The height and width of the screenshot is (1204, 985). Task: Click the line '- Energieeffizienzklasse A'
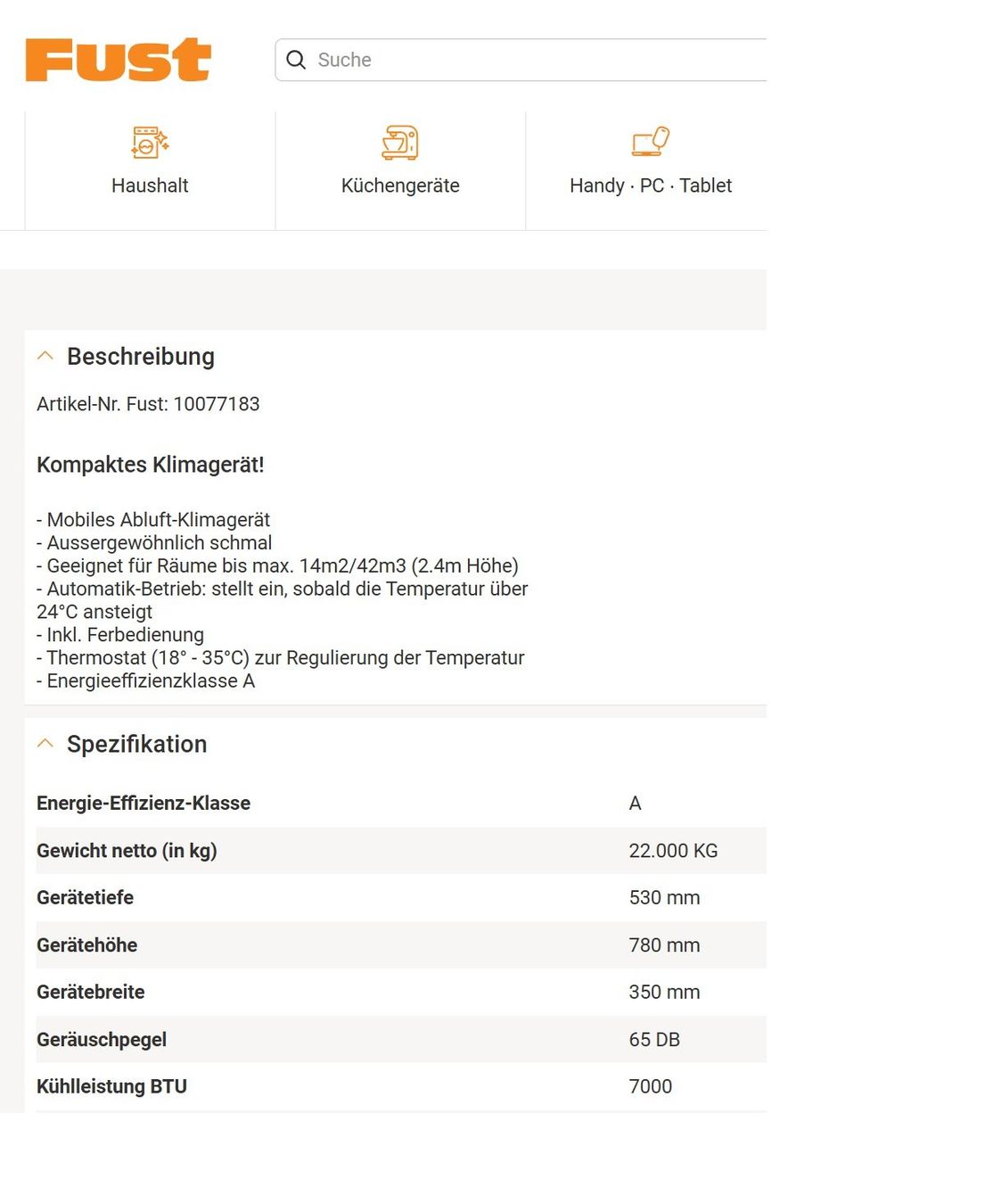coord(145,680)
